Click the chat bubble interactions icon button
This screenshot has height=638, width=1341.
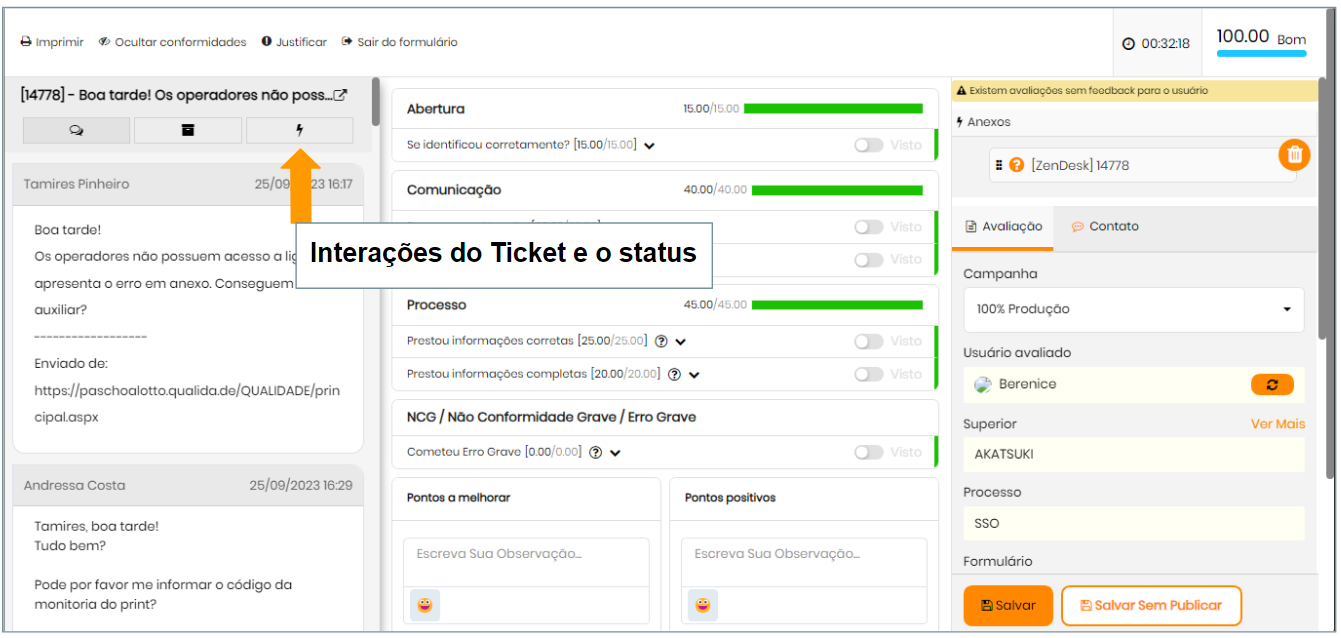point(76,130)
